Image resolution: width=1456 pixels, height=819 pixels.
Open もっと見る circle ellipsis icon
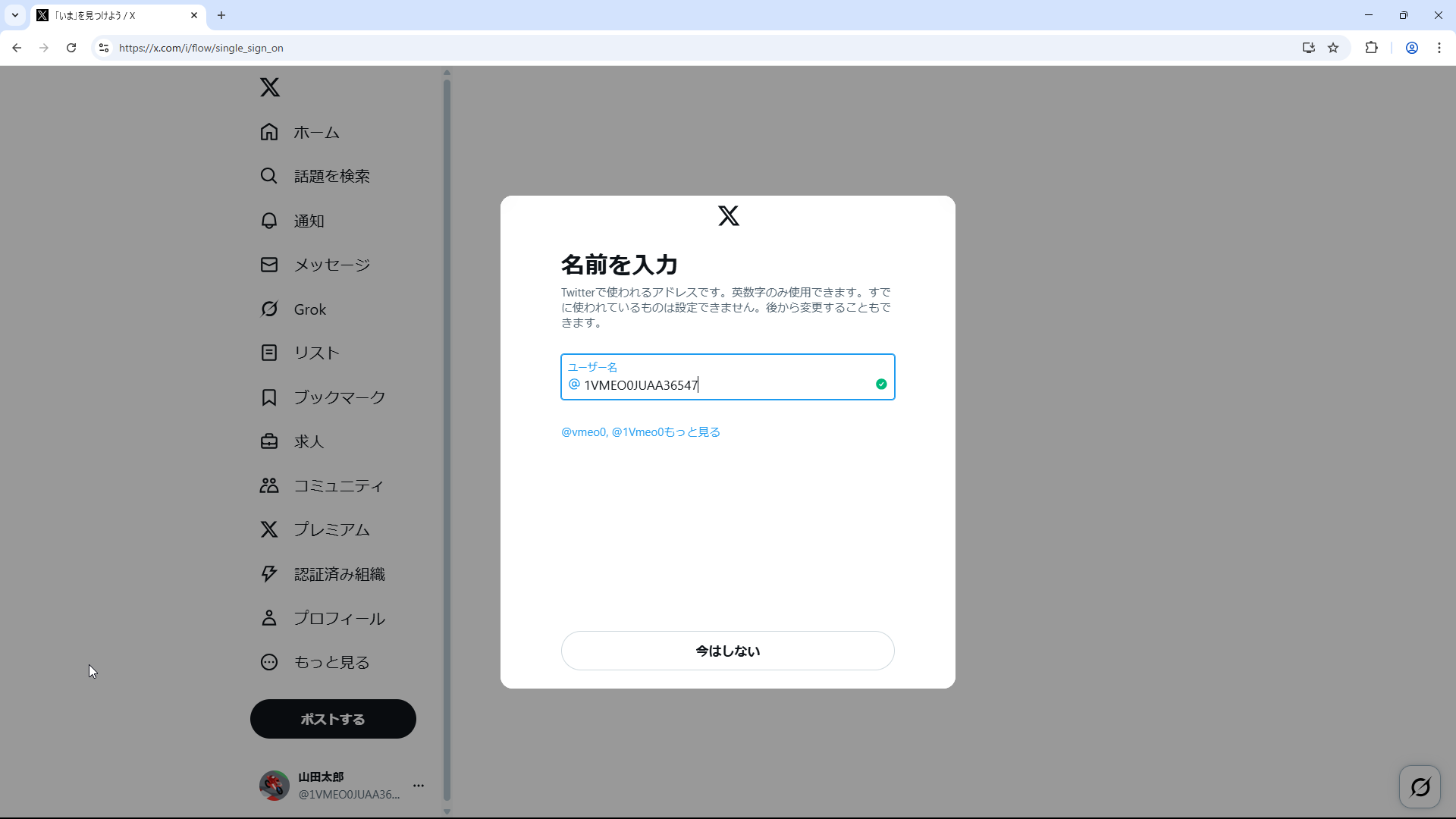[269, 662]
